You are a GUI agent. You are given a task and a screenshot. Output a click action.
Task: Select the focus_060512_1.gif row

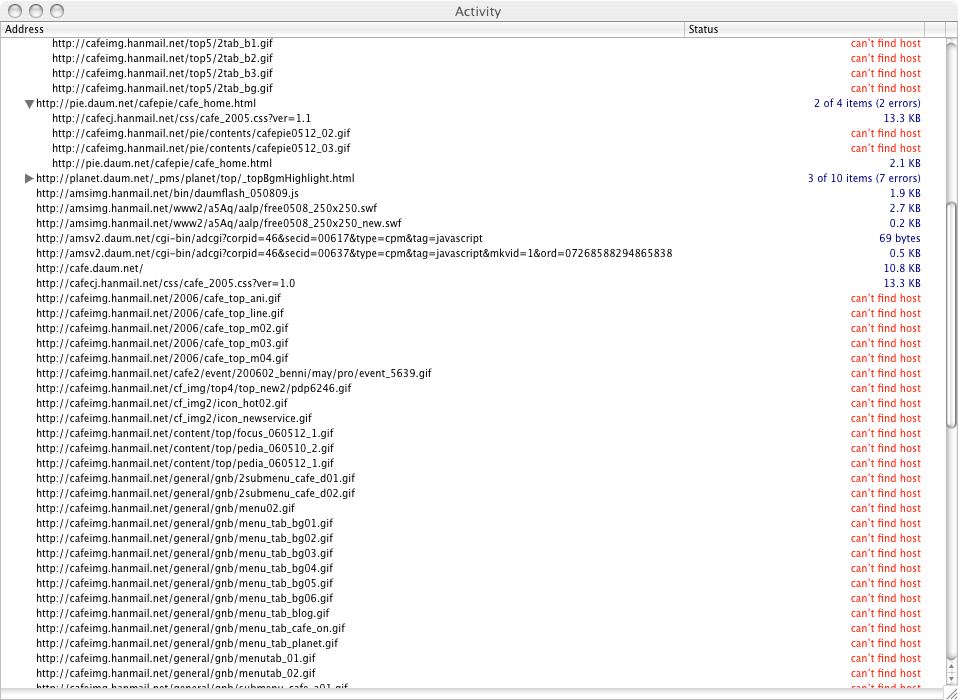point(473,434)
